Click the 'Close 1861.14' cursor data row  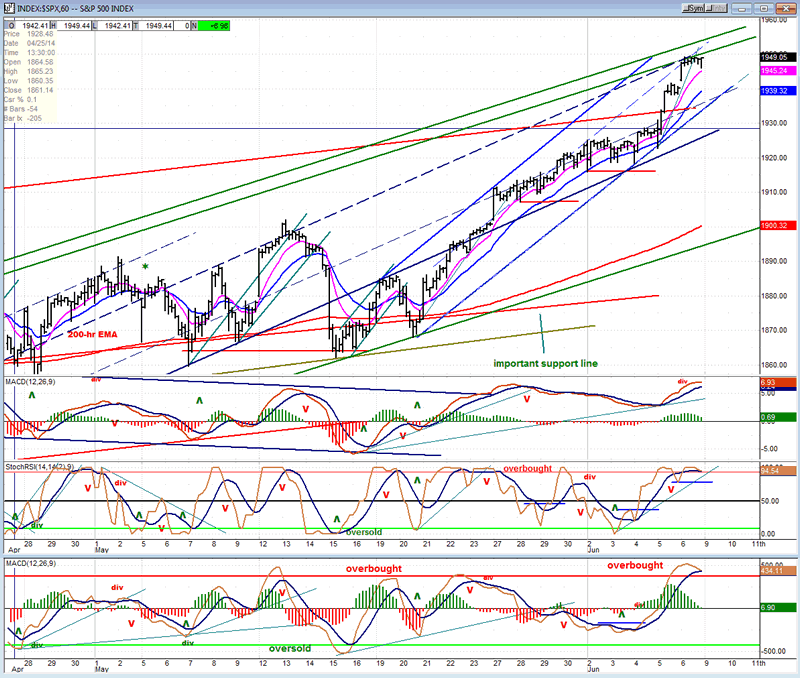[29, 90]
